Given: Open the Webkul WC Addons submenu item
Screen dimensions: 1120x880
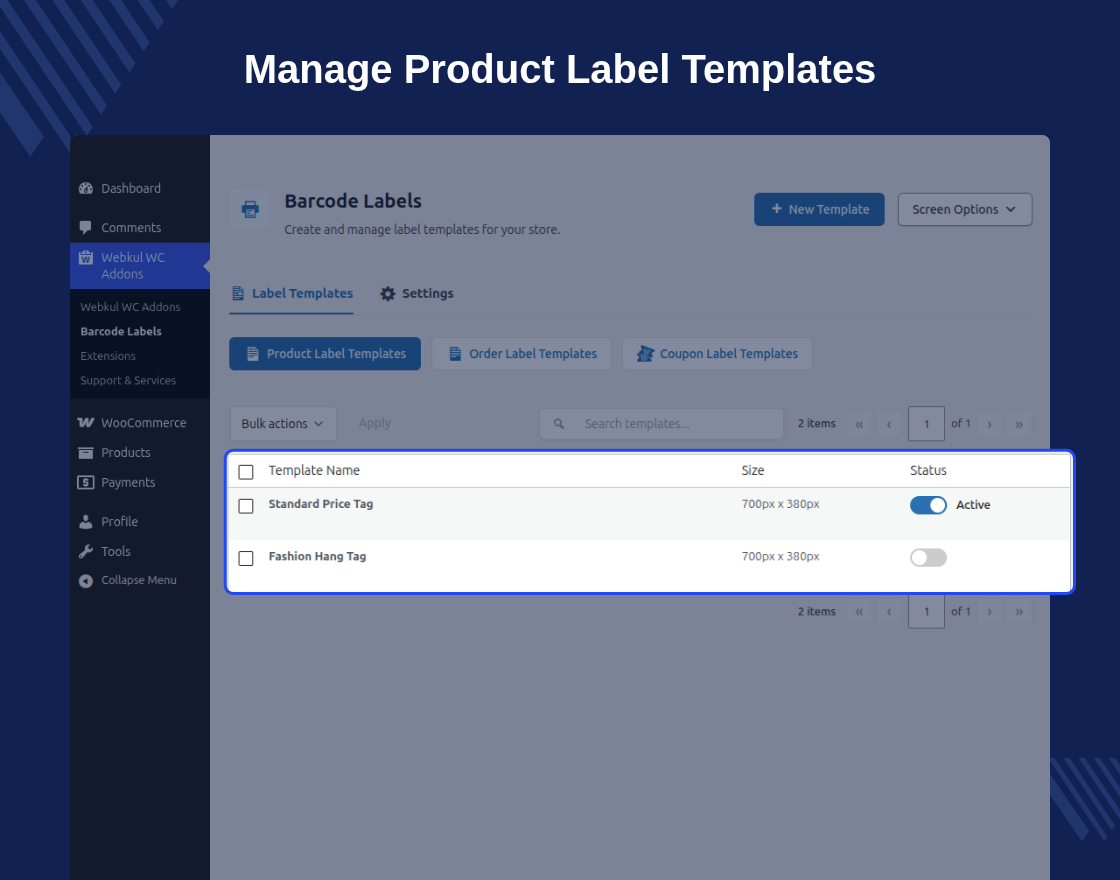Looking at the screenshot, I should [x=130, y=307].
